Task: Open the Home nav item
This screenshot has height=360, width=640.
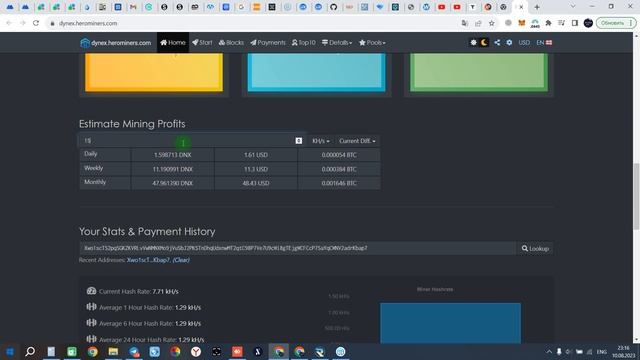Action: tap(173, 42)
